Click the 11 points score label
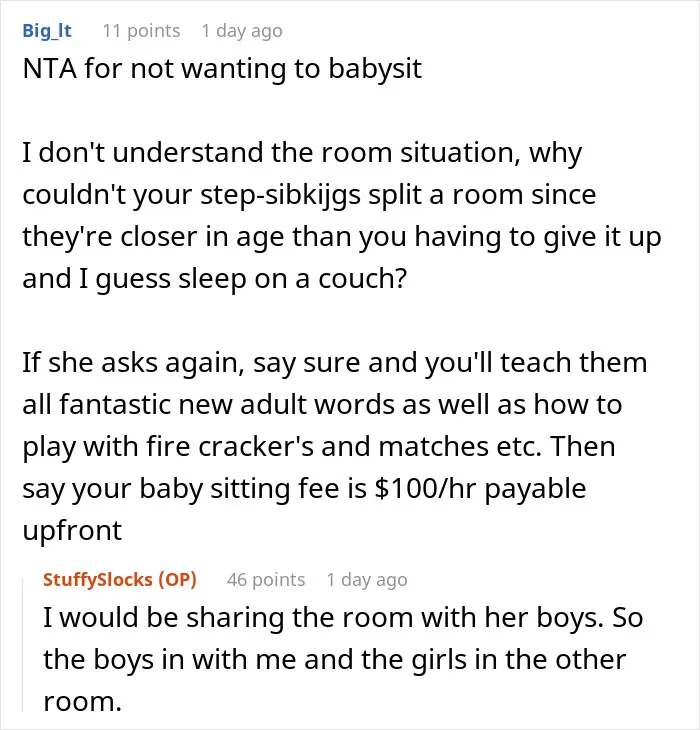Screen dimensions: 700x730 pos(141,31)
